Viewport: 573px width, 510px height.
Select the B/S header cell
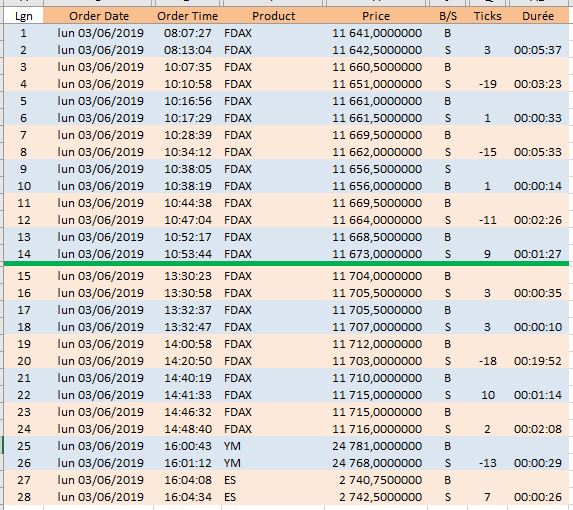[x=448, y=16]
